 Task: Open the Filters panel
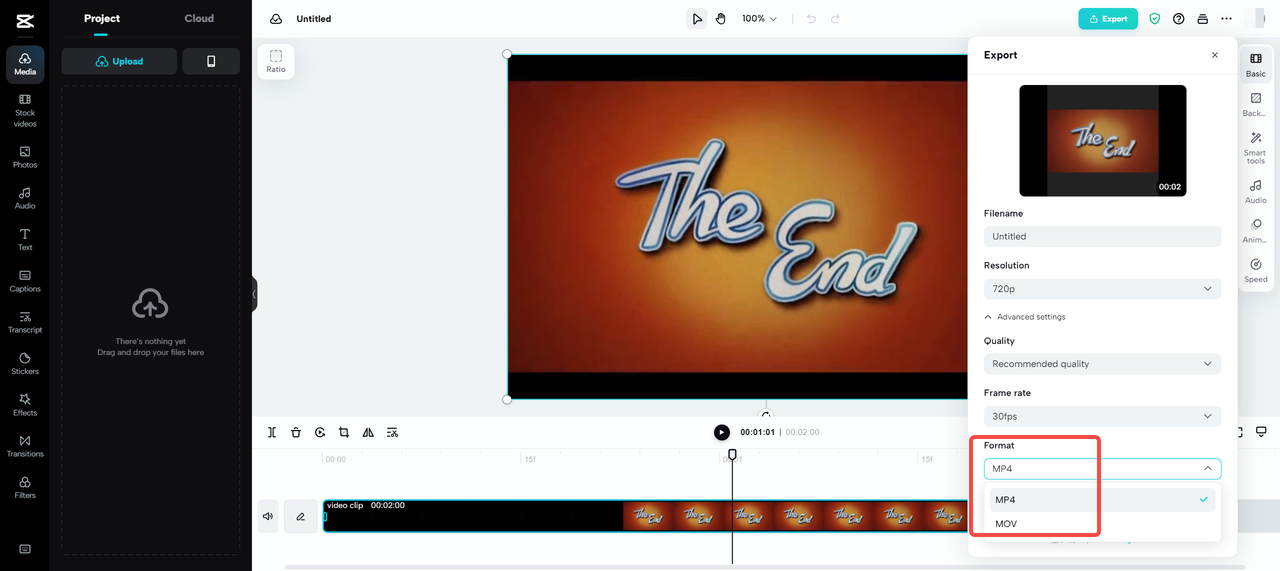[25, 487]
